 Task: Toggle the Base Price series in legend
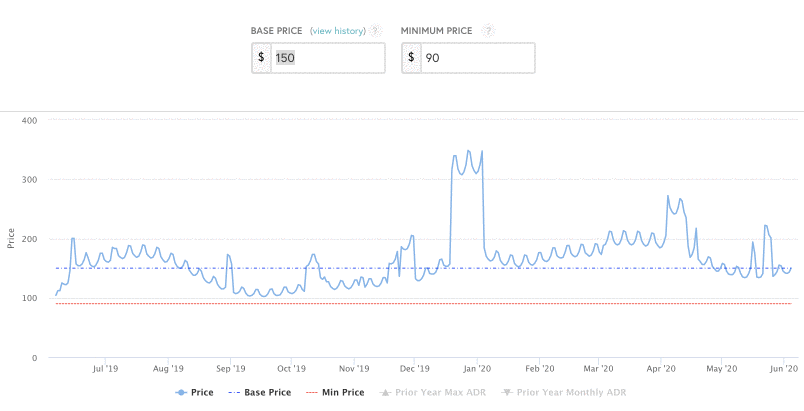coord(259,393)
